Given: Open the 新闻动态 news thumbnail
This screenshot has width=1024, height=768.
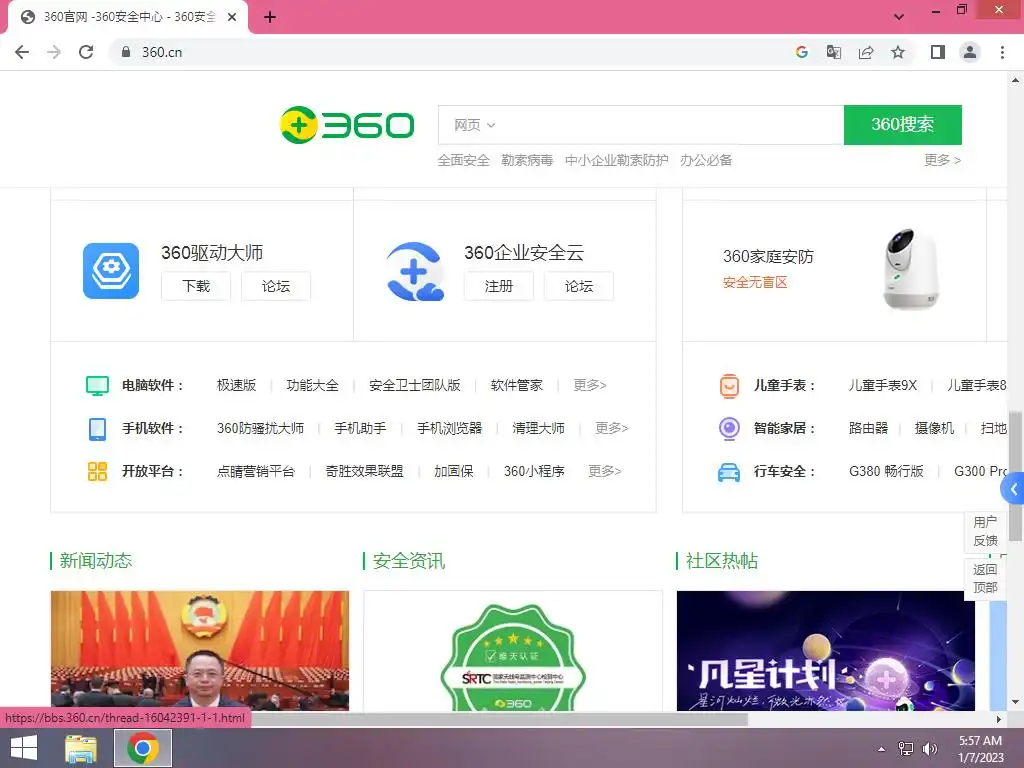Looking at the screenshot, I should click(x=200, y=650).
